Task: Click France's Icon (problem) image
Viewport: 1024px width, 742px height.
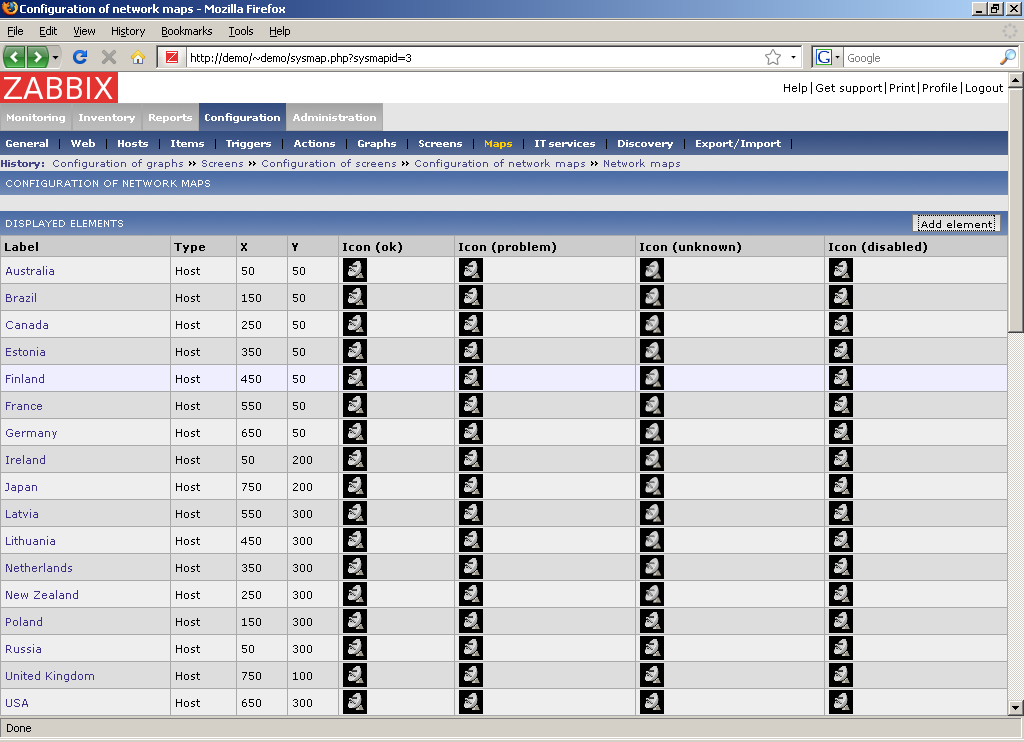Action: (x=470, y=405)
